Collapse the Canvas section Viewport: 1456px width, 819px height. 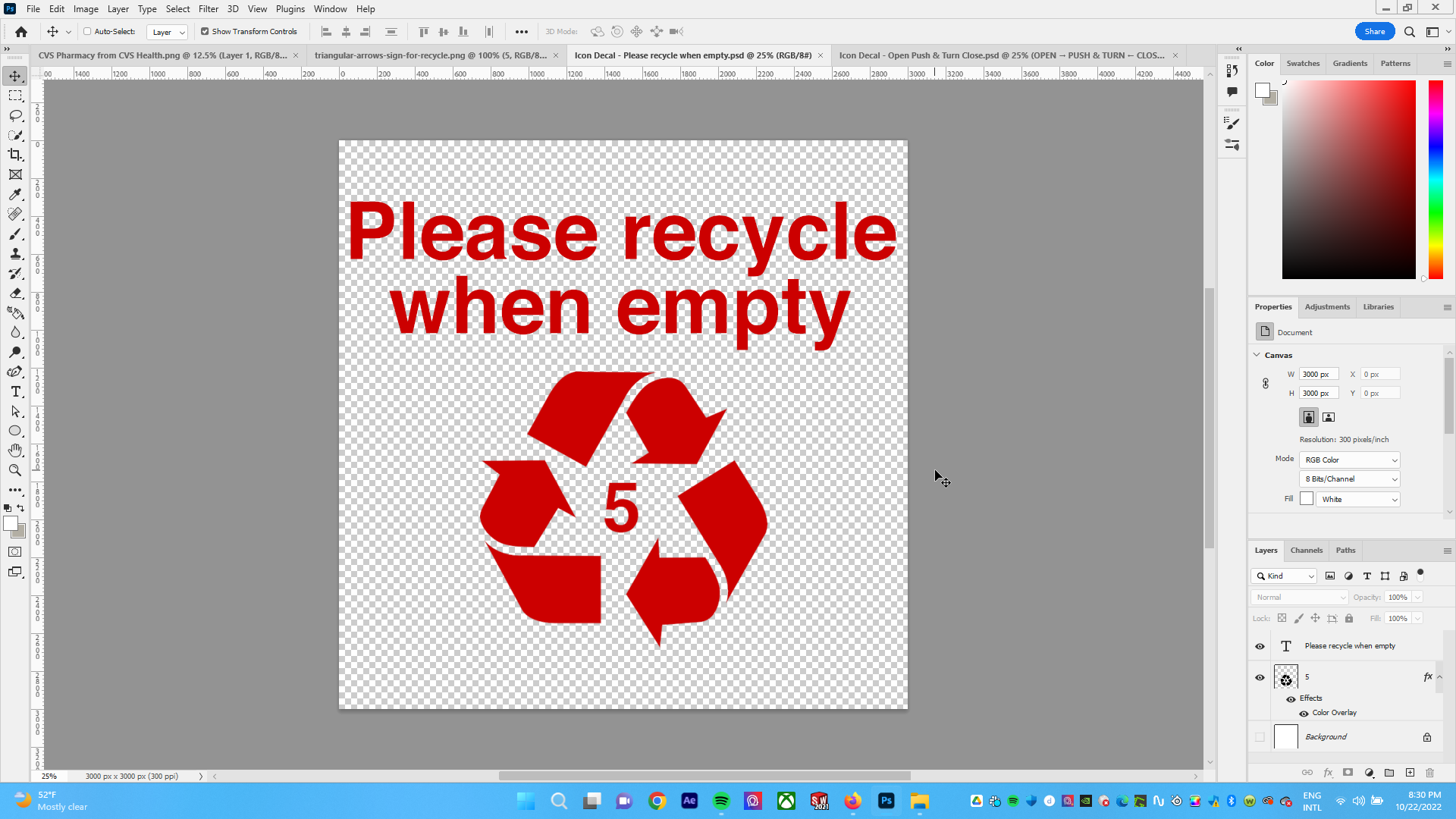point(1257,355)
